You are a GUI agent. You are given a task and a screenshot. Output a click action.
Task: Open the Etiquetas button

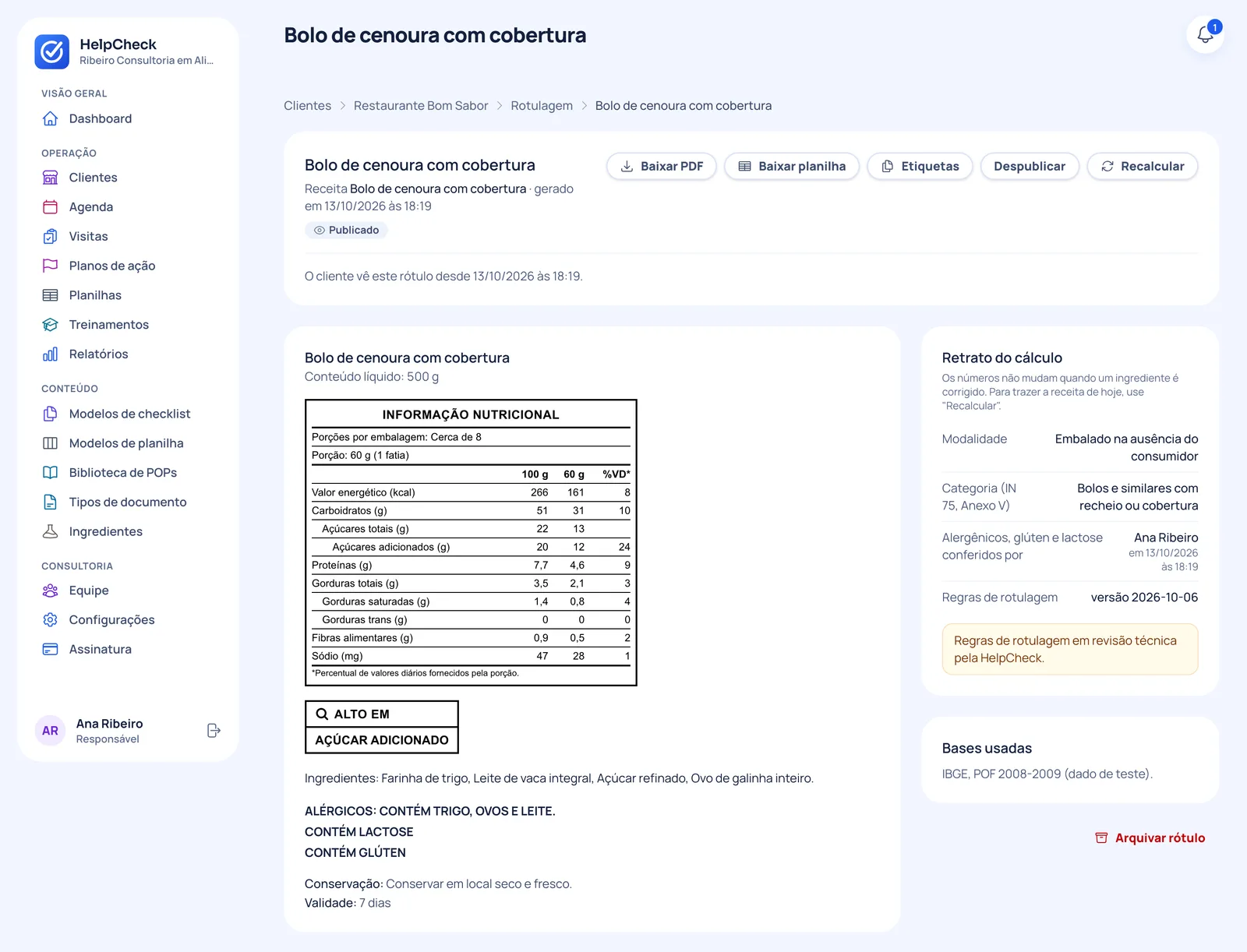(x=920, y=166)
